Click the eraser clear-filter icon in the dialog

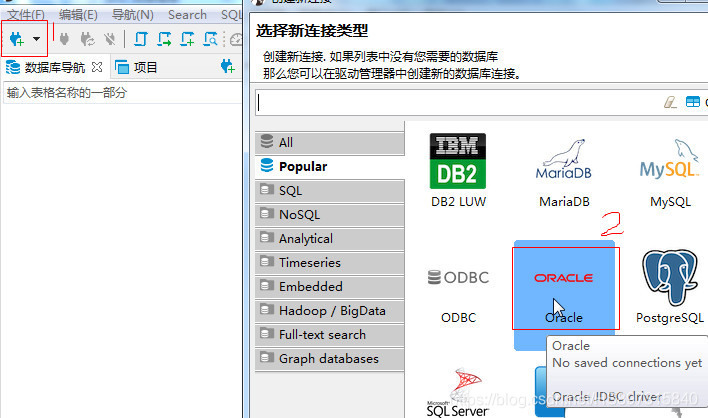[670, 102]
